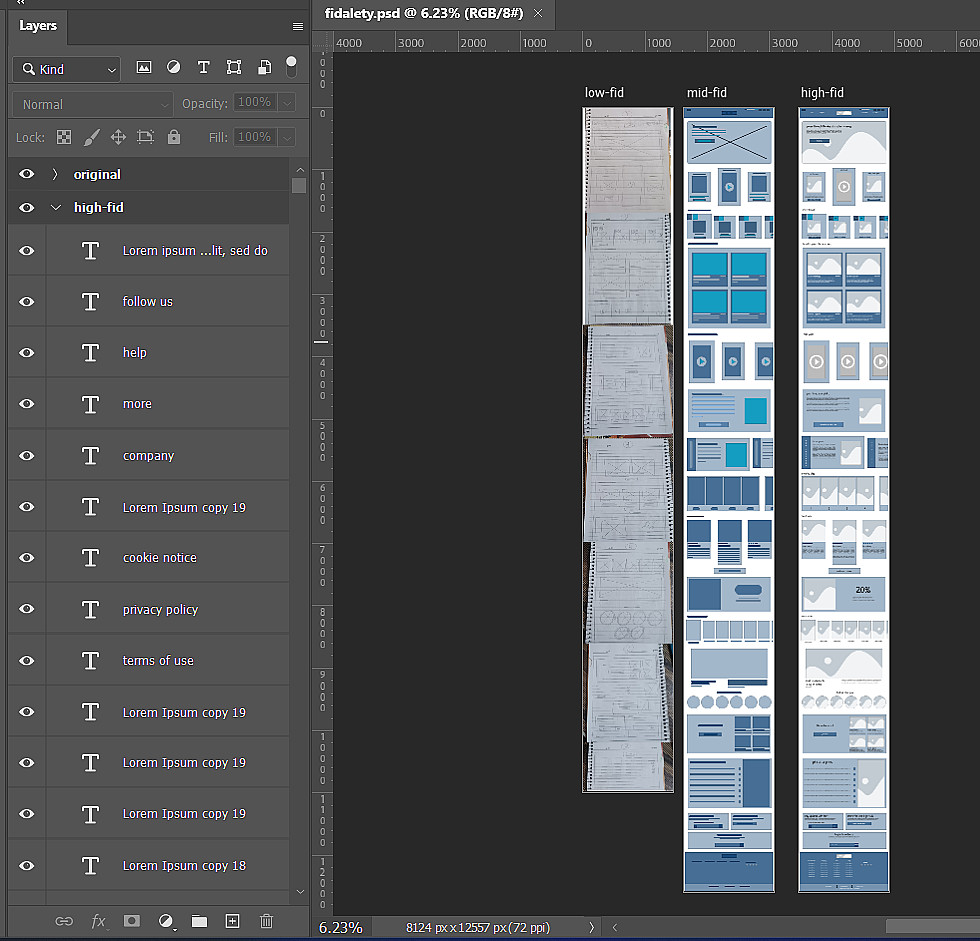Click the type layer filter icon
980x941 pixels.
[x=204, y=68]
